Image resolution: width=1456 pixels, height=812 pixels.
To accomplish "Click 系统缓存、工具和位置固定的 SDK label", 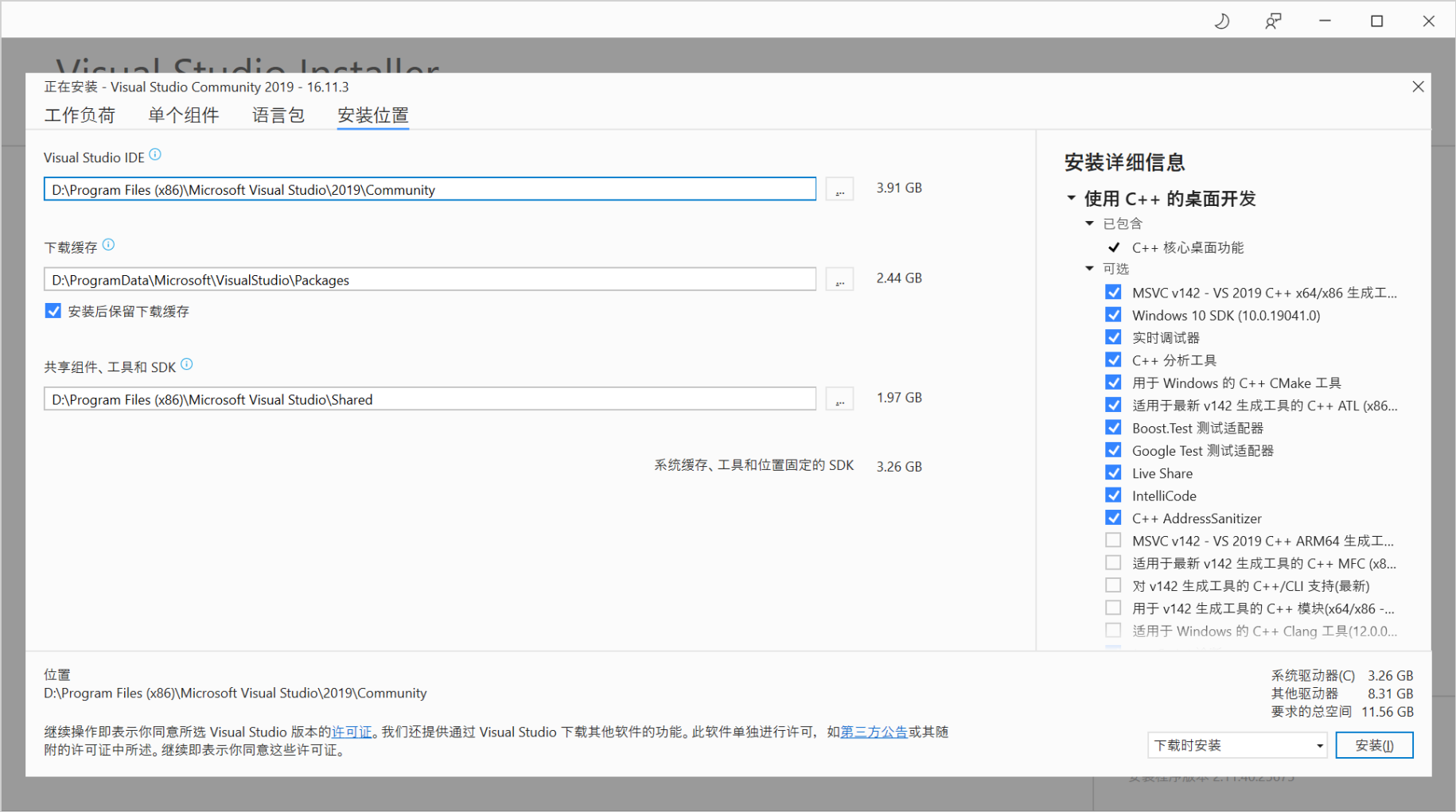I will pyautogui.click(x=753, y=465).
